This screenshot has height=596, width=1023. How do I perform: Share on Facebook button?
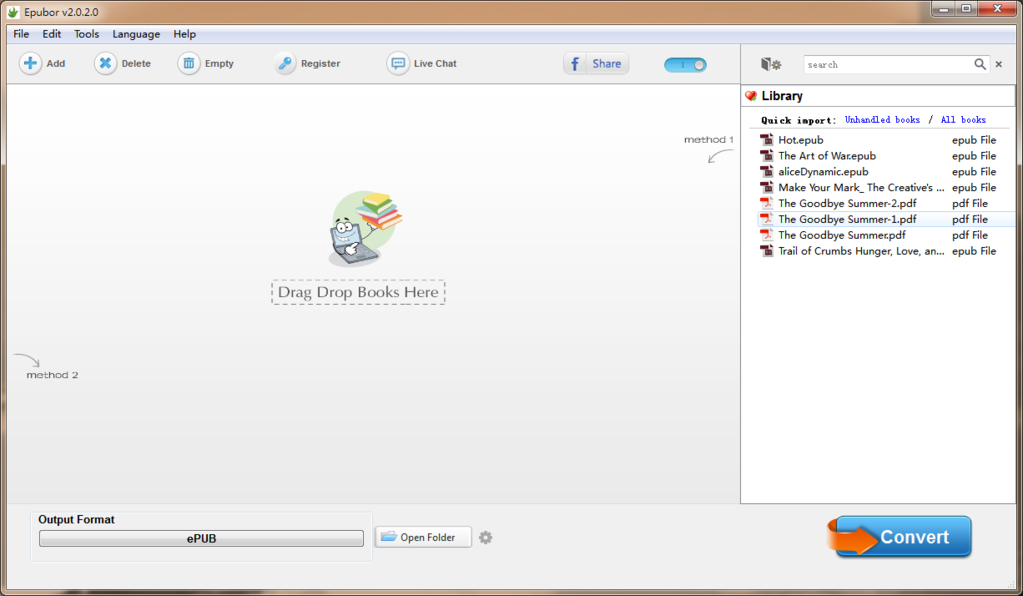point(596,63)
